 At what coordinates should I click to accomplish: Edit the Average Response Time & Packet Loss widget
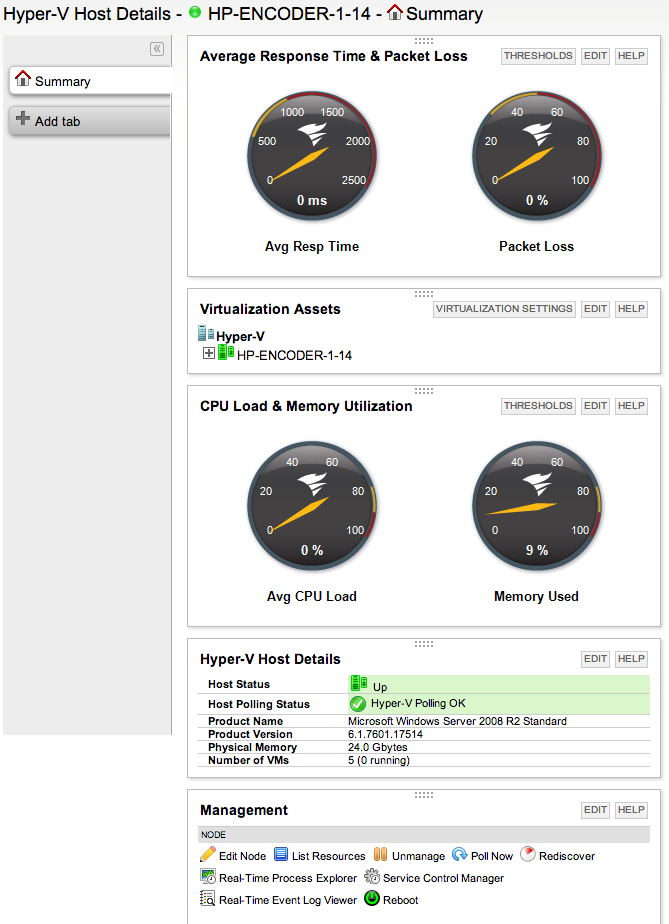(x=595, y=56)
